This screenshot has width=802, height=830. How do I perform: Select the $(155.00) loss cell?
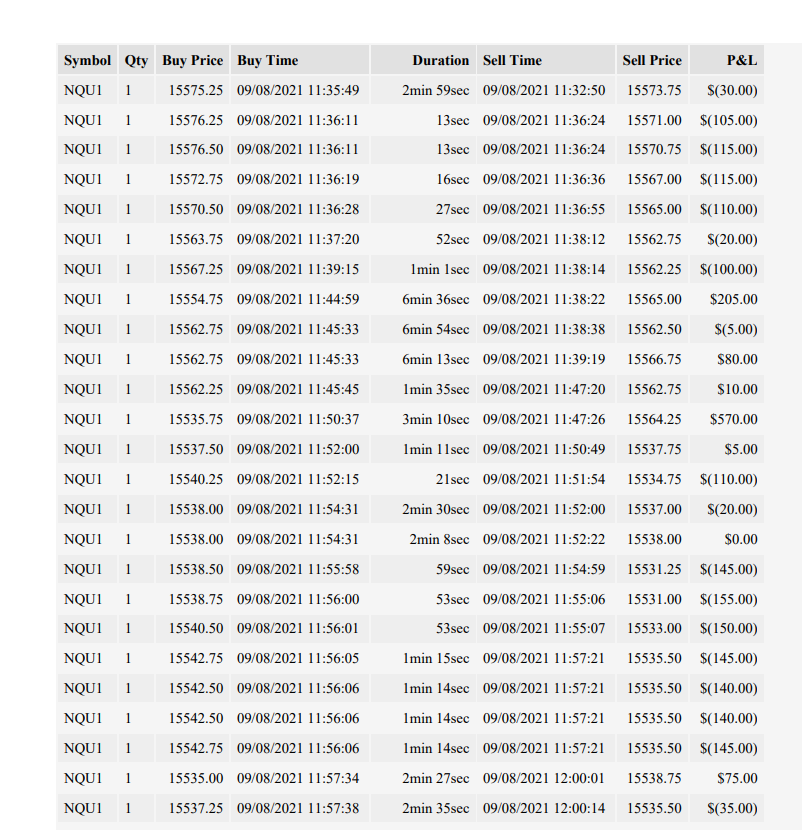[727, 599]
